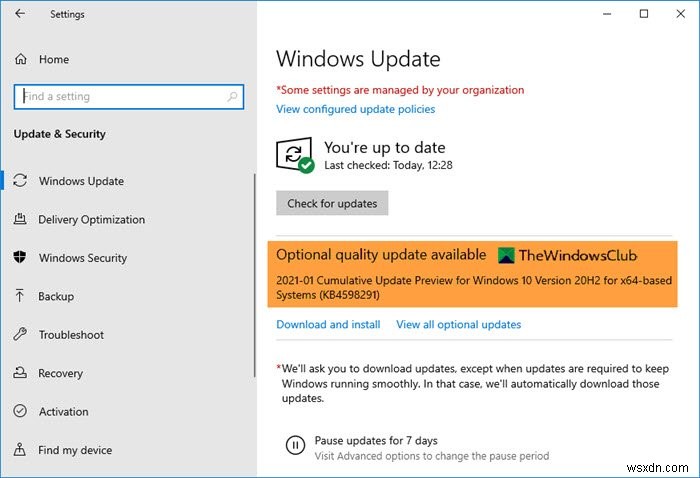Click the Backup arrow icon
The width and height of the screenshot is (700, 478).
(20, 295)
